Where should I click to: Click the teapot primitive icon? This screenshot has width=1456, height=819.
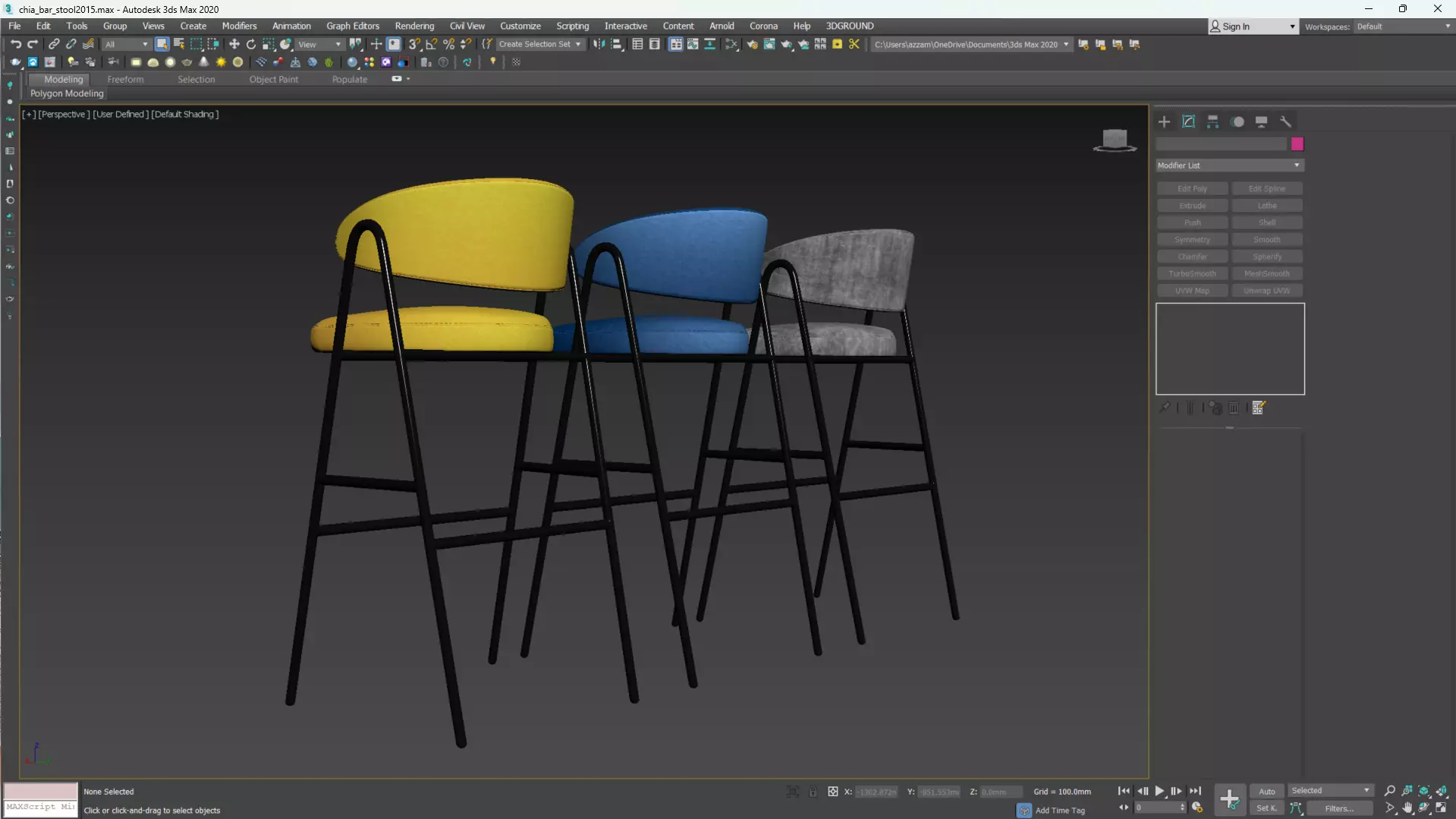point(187,62)
